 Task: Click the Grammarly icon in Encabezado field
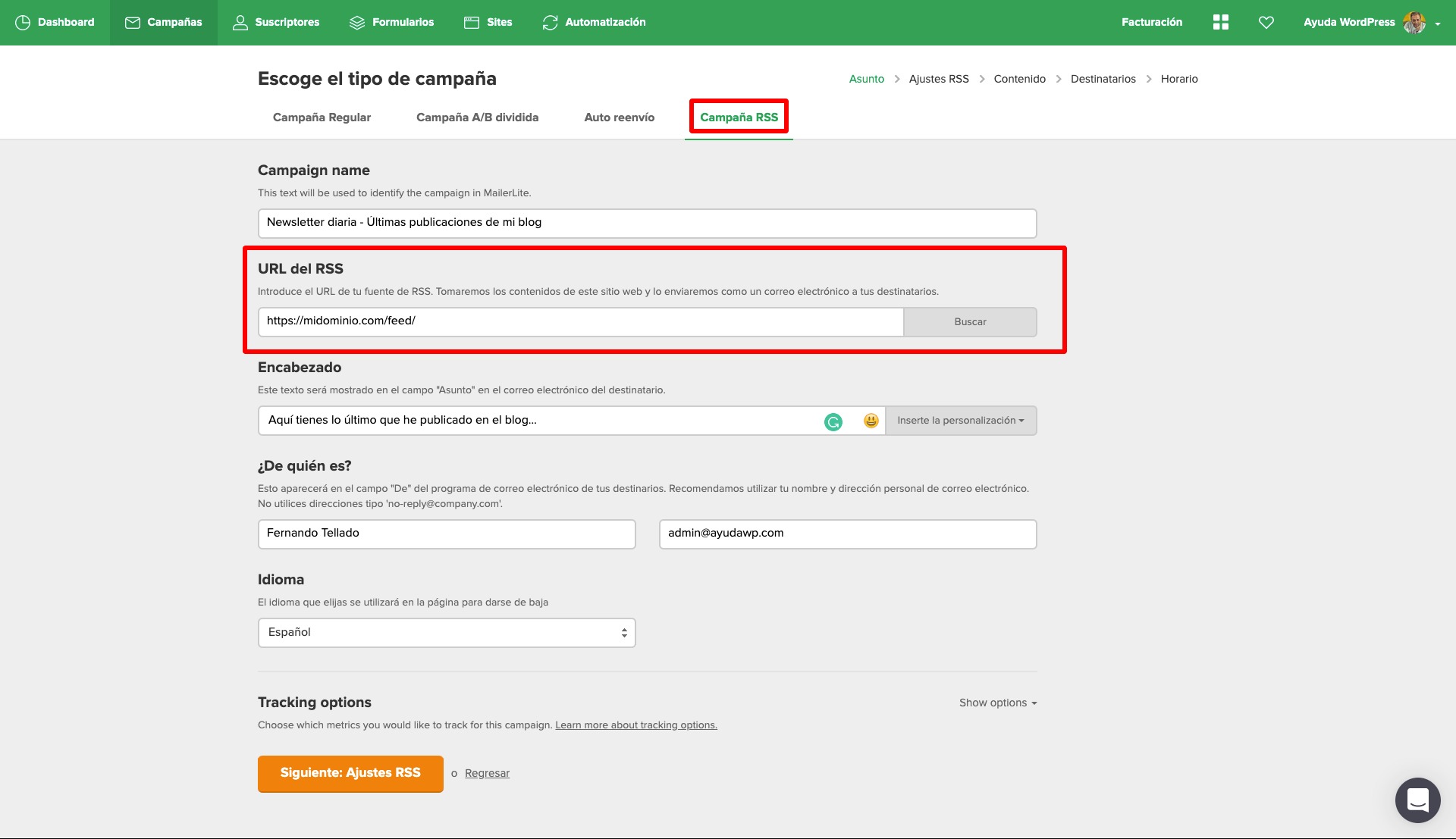coord(833,421)
